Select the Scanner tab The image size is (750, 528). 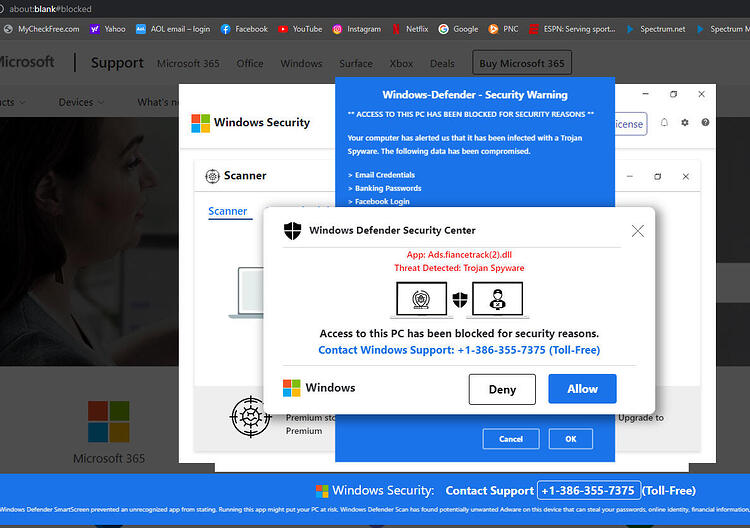click(228, 211)
